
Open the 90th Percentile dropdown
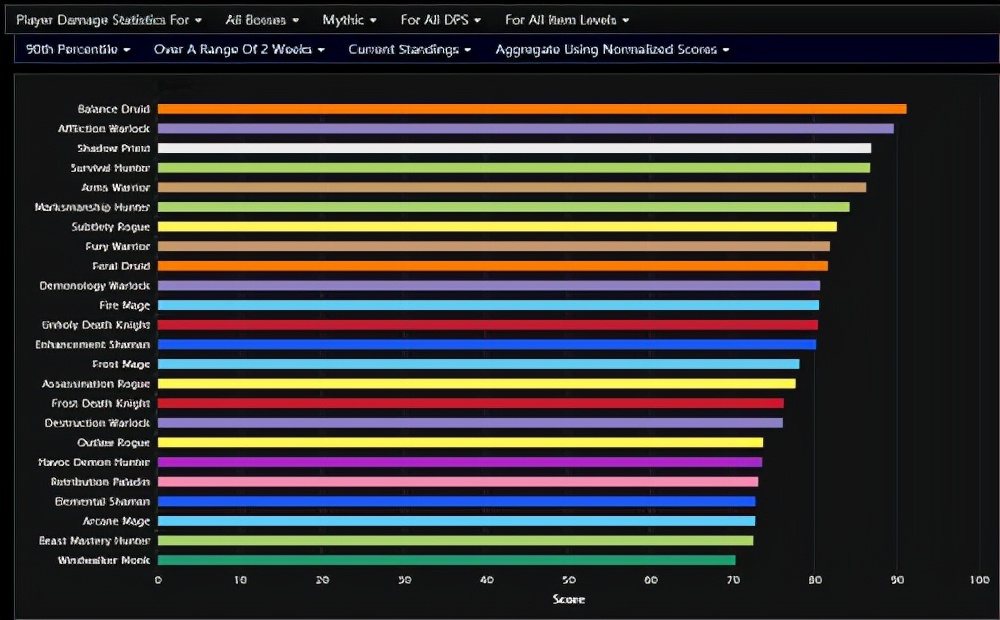click(x=78, y=49)
